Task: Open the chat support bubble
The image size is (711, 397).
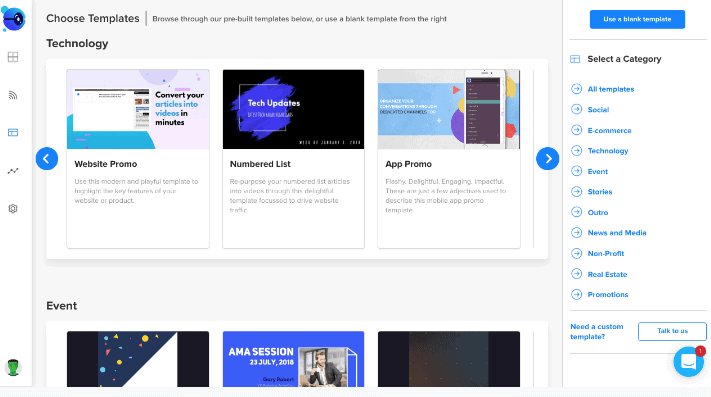Action: pyautogui.click(x=689, y=362)
